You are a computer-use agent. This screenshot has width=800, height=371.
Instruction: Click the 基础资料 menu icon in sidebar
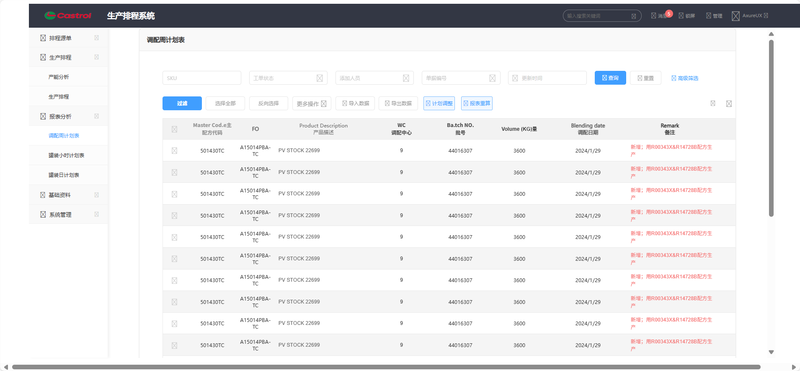(x=43, y=195)
